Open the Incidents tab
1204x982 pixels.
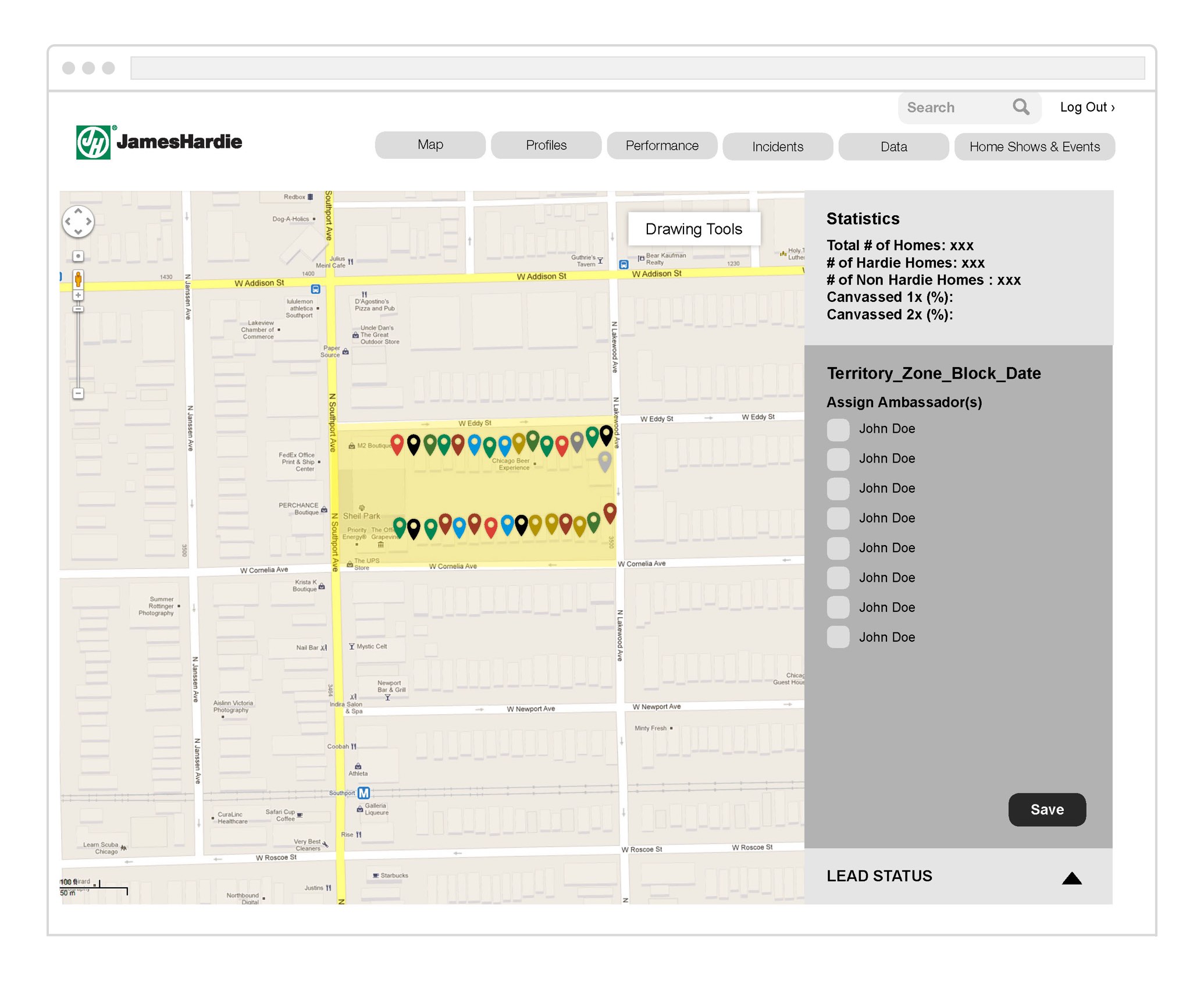coord(778,147)
